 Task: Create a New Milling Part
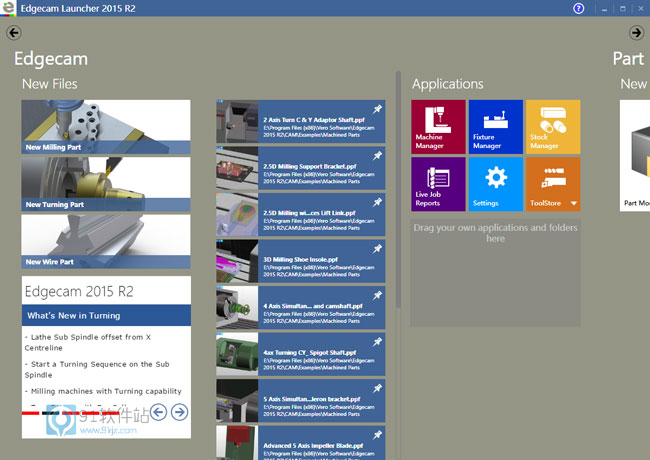tap(106, 127)
